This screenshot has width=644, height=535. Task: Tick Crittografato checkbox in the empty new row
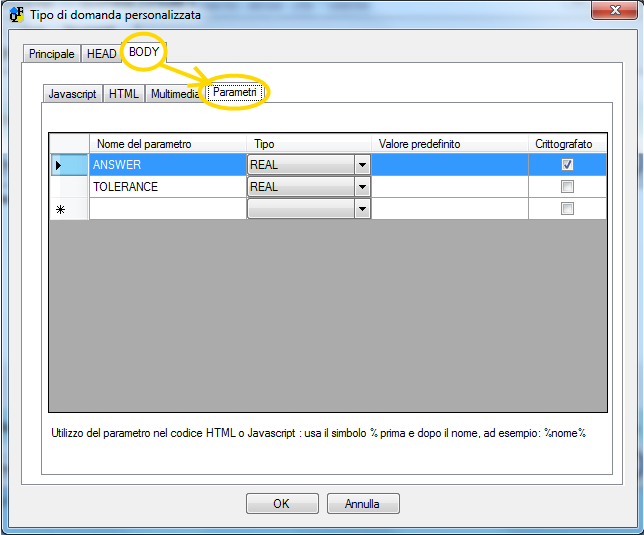(x=567, y=209)
